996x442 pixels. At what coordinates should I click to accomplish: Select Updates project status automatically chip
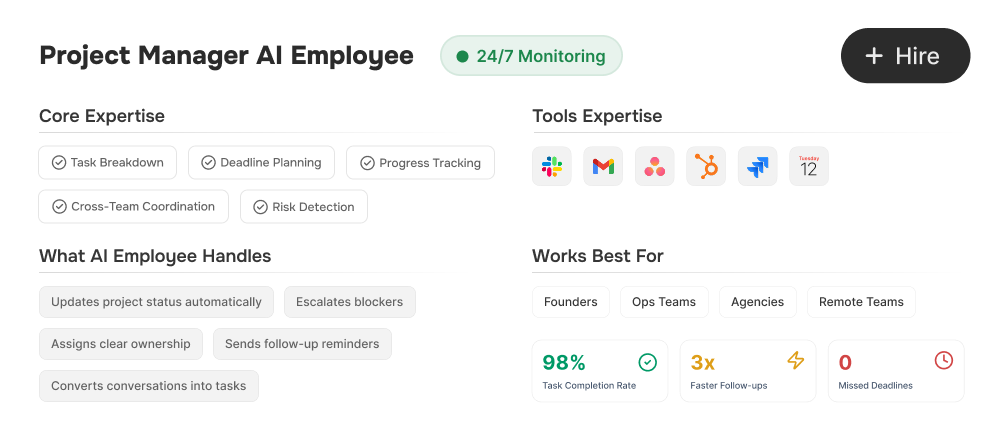[x=156, y=302]
